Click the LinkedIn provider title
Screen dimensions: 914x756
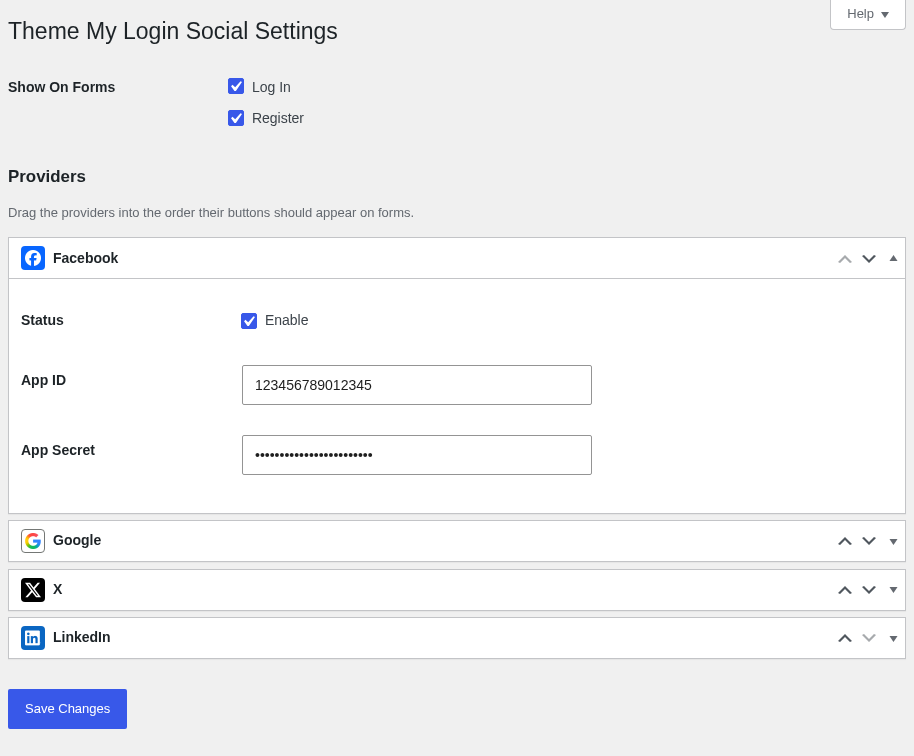[82, 637]
